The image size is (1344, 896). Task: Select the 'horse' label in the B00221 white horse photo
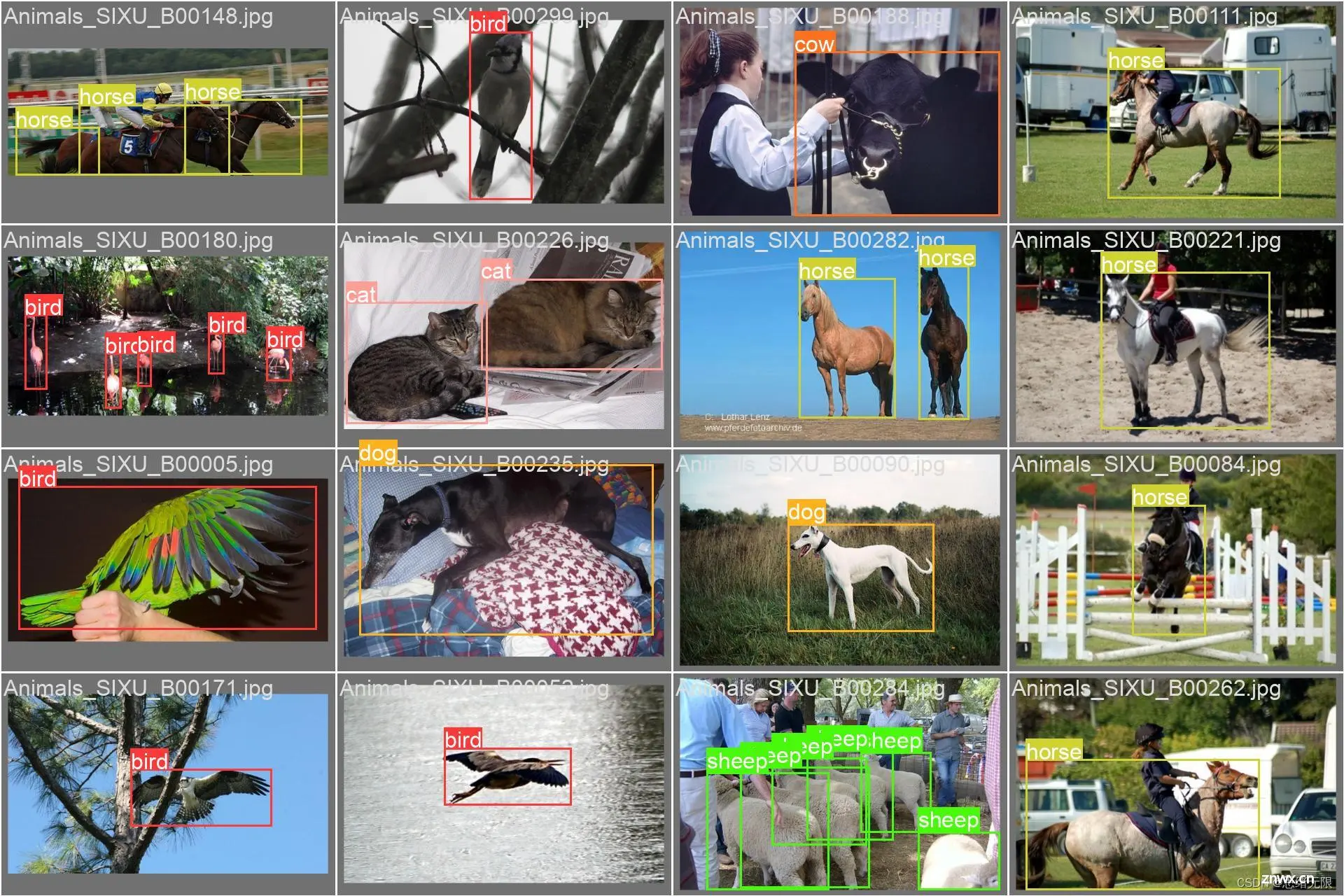tap(1129, 263)
